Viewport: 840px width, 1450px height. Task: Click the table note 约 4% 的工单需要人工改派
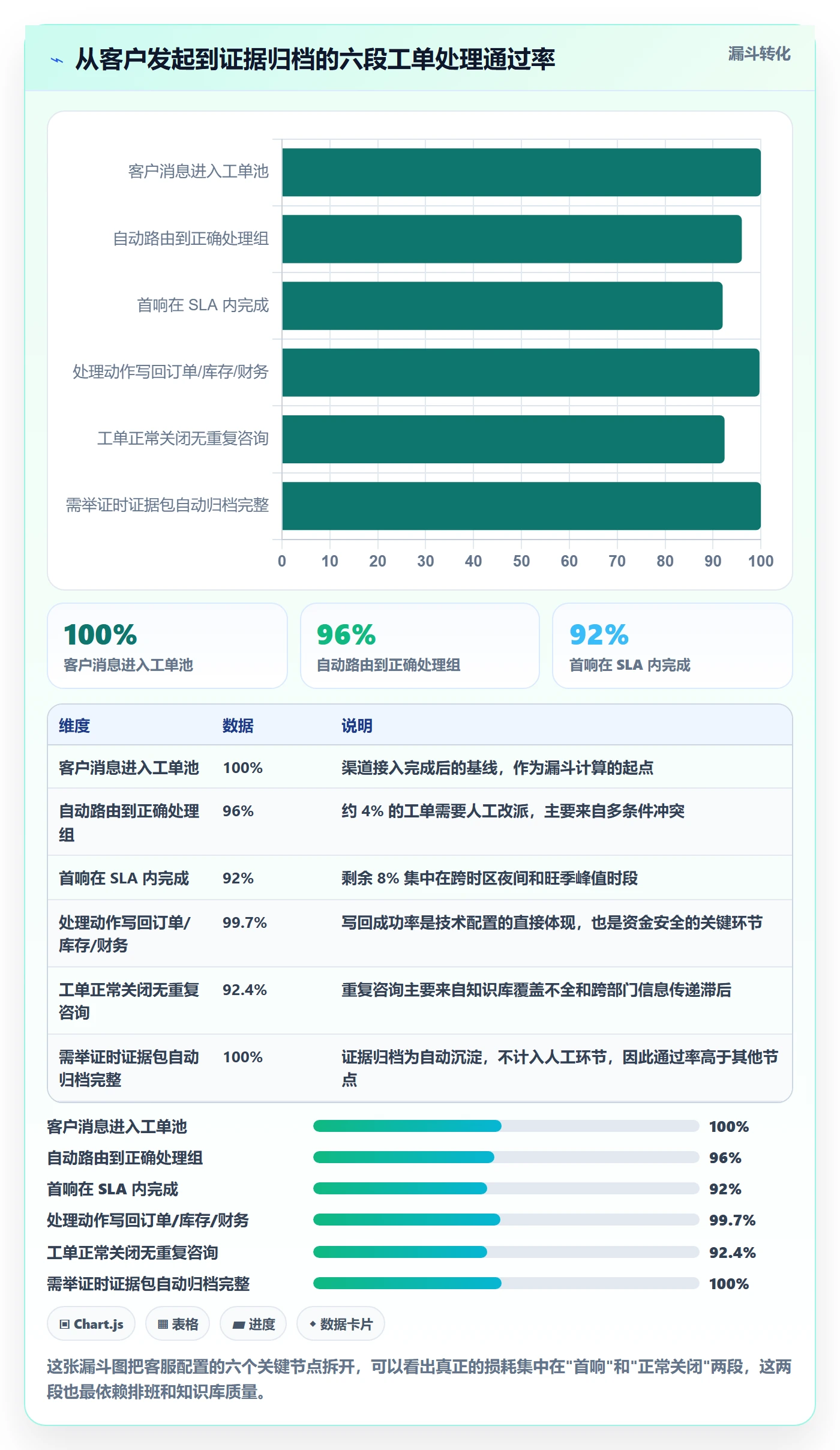pyautogui.click(x=513, y=811)
